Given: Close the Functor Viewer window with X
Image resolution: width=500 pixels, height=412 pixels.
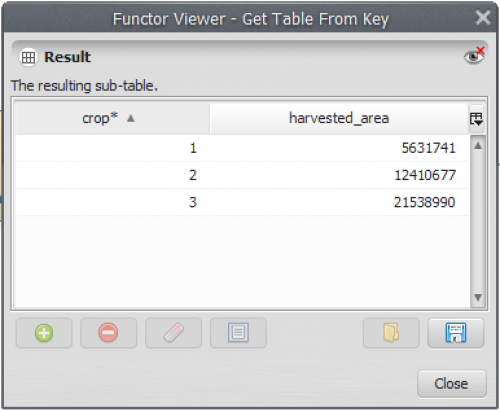Looking at the screenshot, I should 483,17.
